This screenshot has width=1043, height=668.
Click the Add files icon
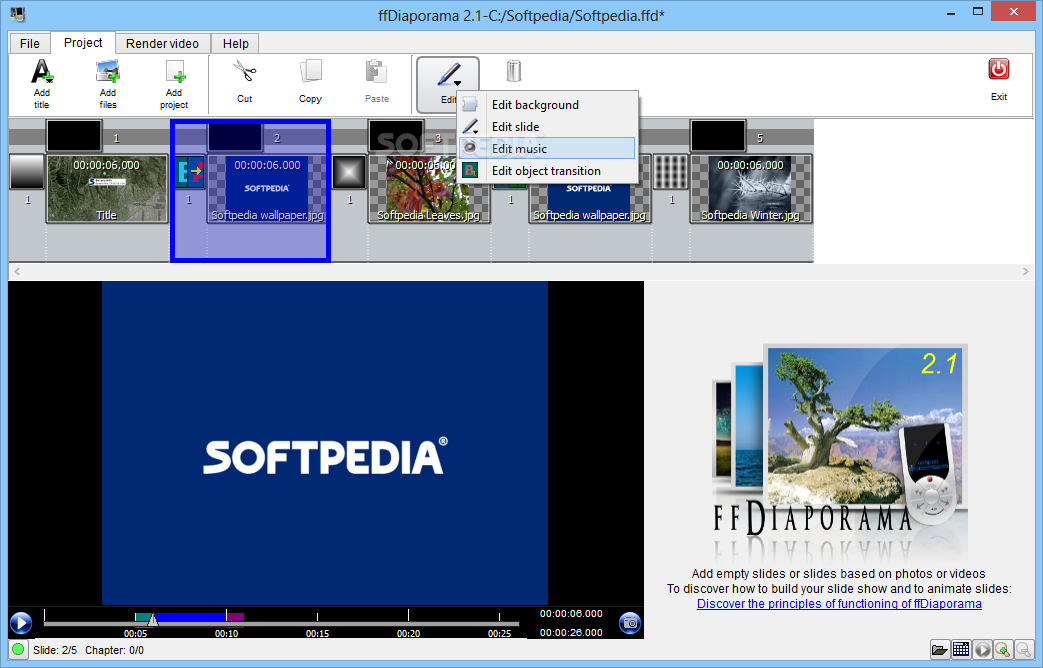pyautogui.click(x=108, y=72)
